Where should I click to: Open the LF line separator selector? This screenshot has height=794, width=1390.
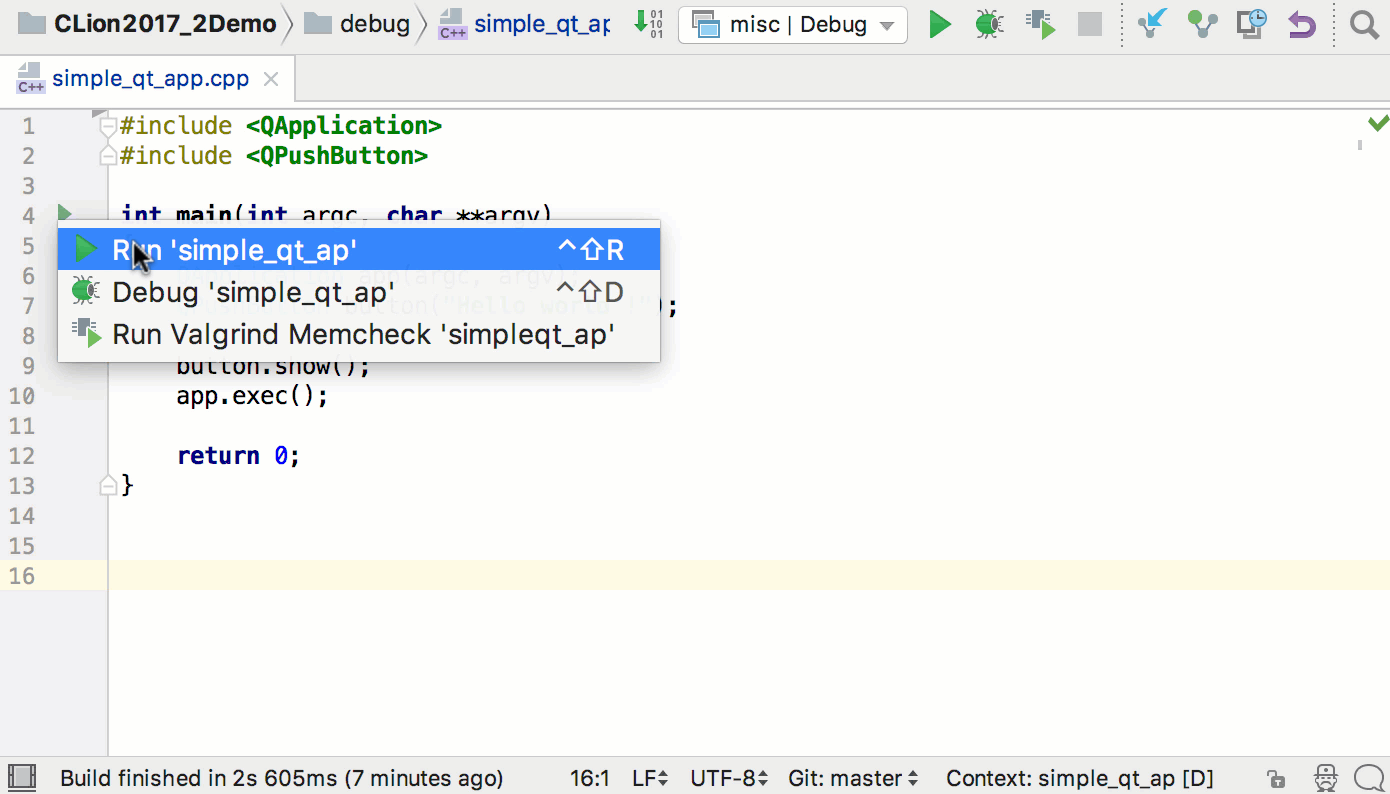650,778
